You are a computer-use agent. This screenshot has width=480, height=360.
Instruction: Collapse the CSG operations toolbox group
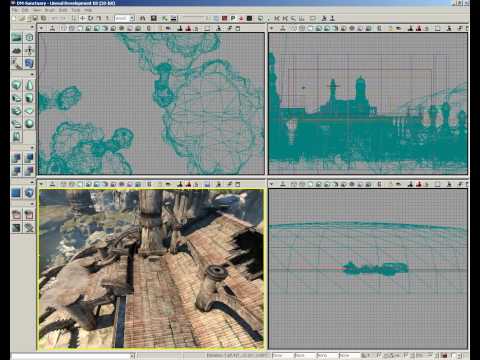[x=32, y=147]
